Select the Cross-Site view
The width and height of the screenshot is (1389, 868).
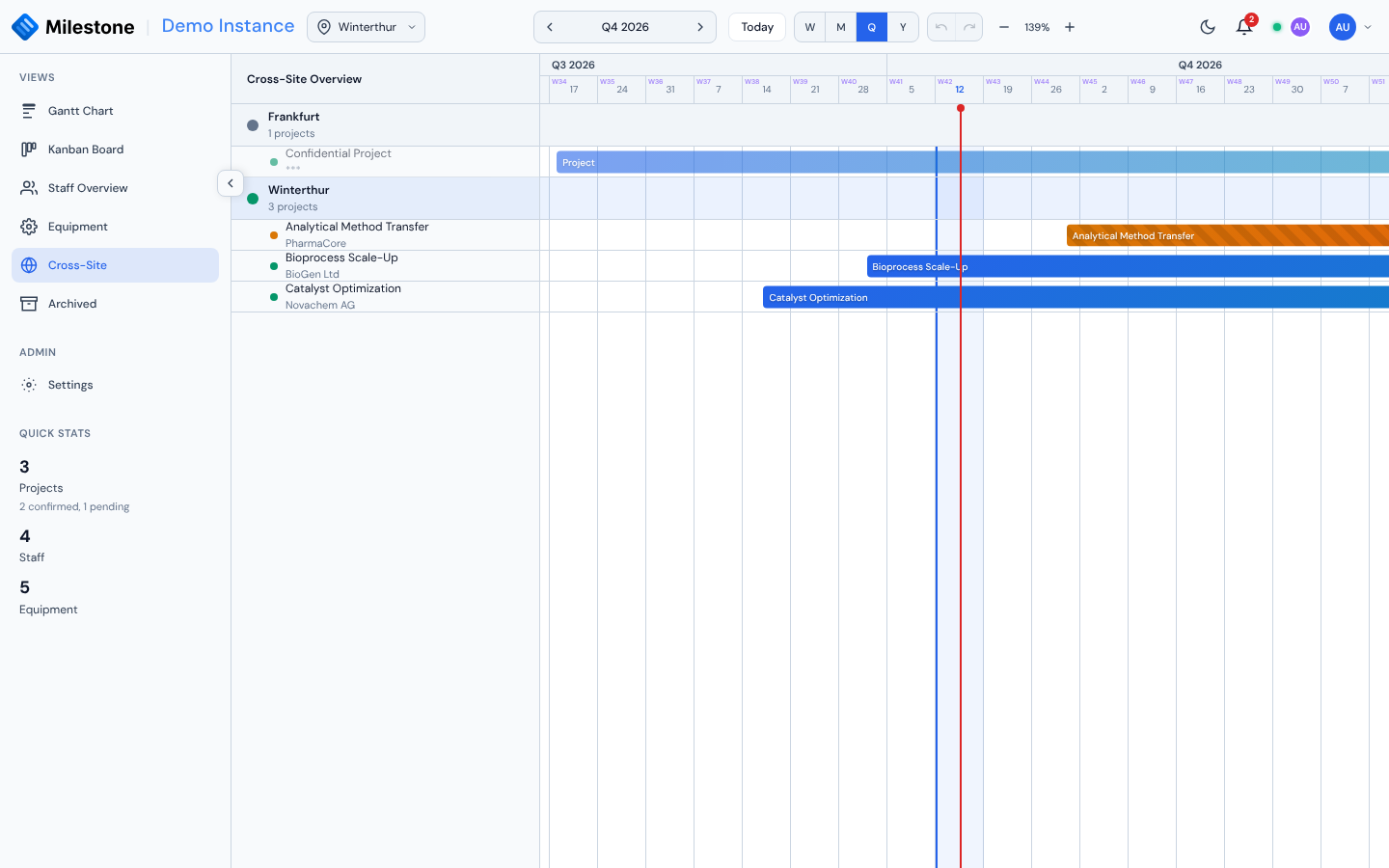coord(115,265)
